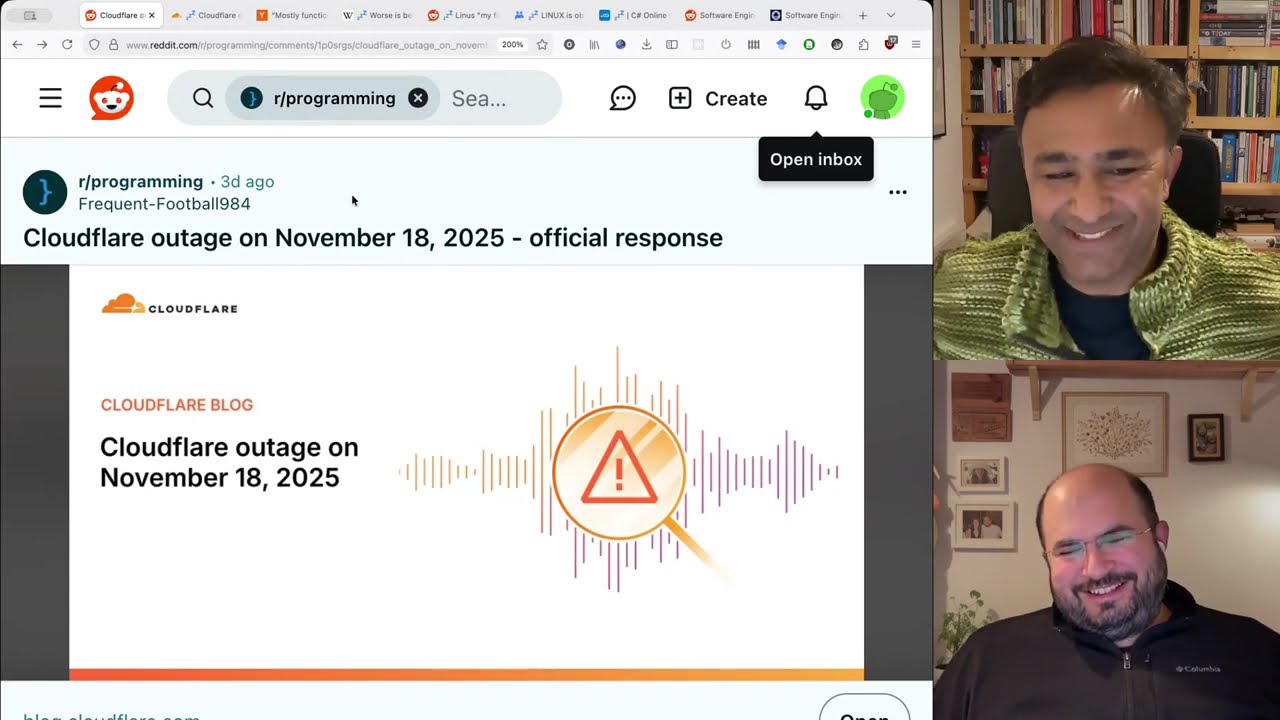1280x720 pixels.
Task: Open the browser downloads panel
Action: [x=646, y=45]
